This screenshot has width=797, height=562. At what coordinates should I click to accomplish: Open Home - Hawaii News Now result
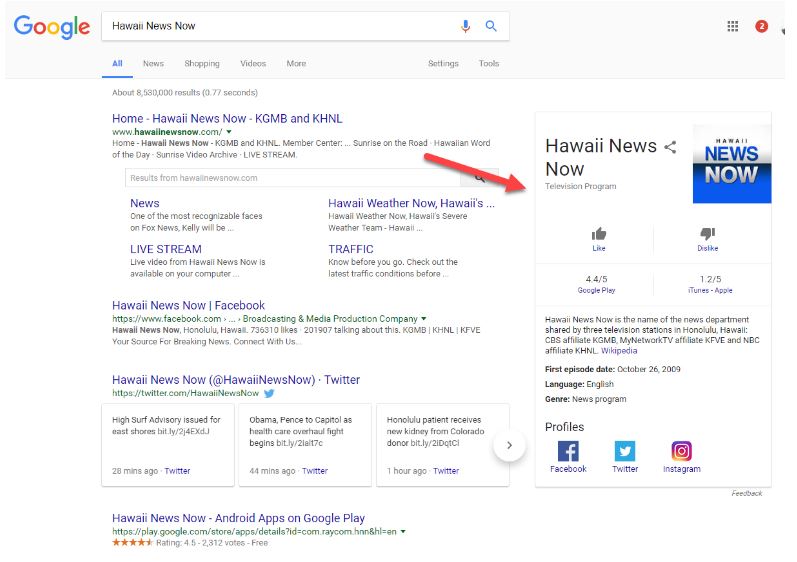click(227, 118)
